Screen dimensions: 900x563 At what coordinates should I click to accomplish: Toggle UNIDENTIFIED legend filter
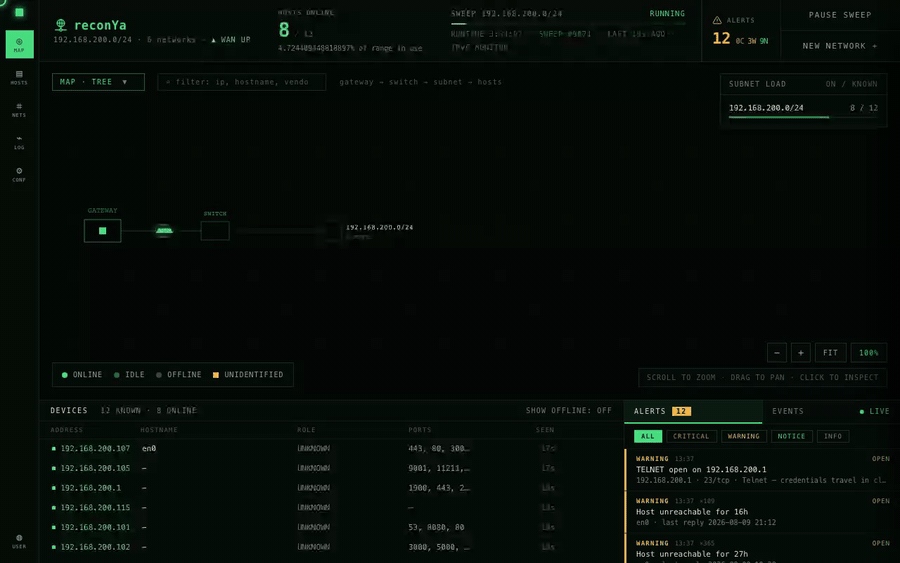248,375
